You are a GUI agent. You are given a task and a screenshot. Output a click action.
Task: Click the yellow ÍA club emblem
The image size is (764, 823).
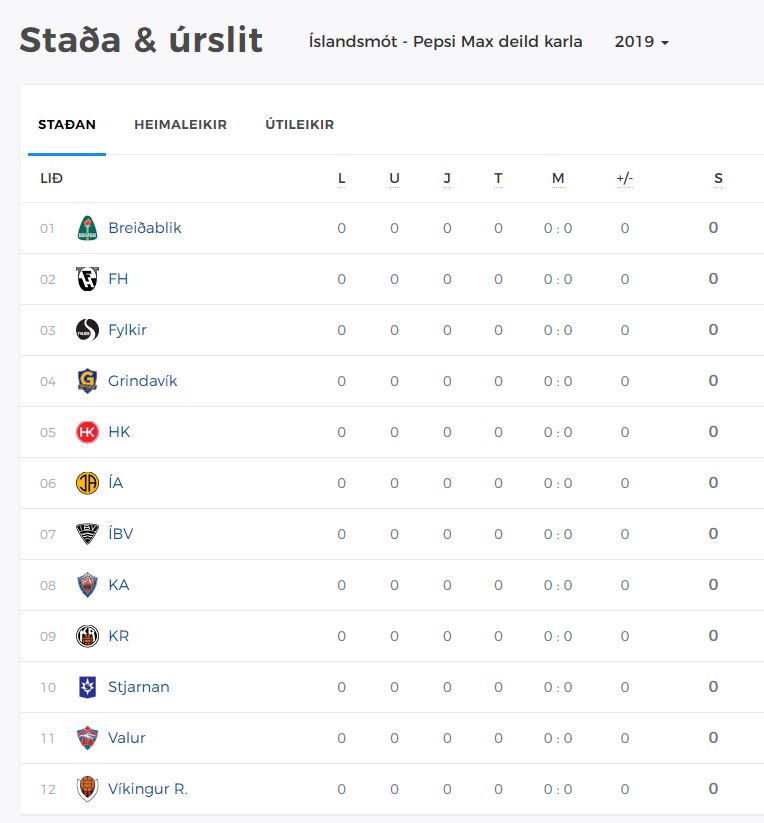point(87,483)
